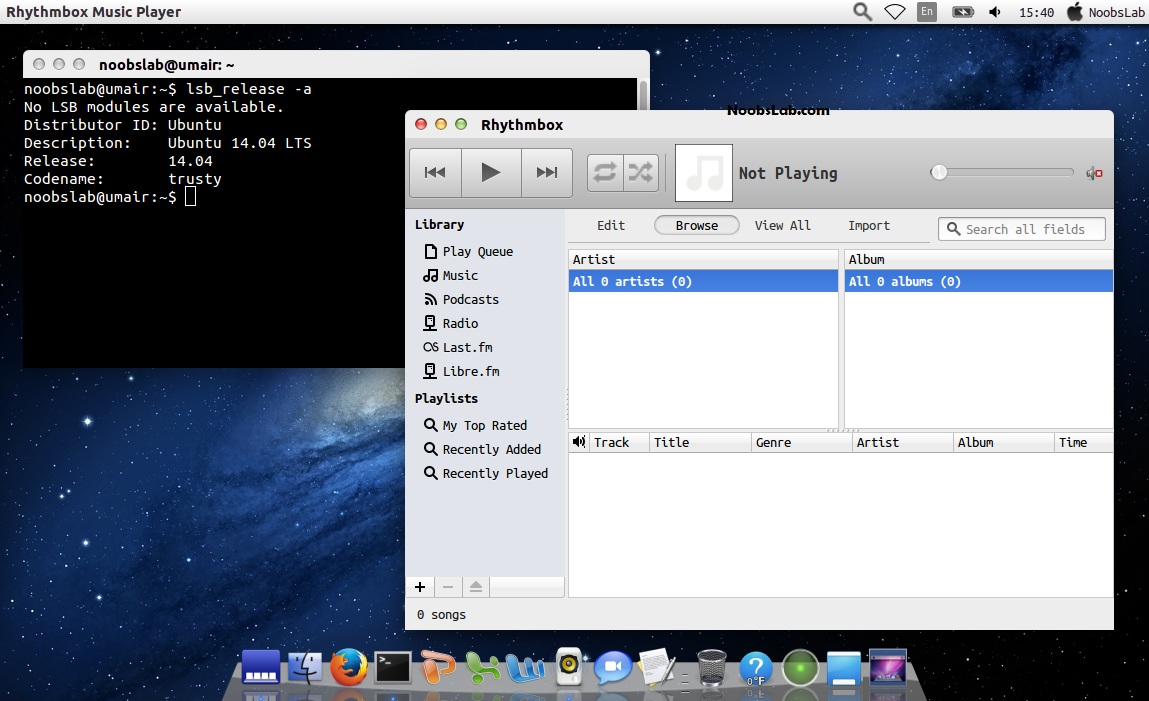Adjust the playback position slider
The image size is (1149, 701).
pos(1002,173)
